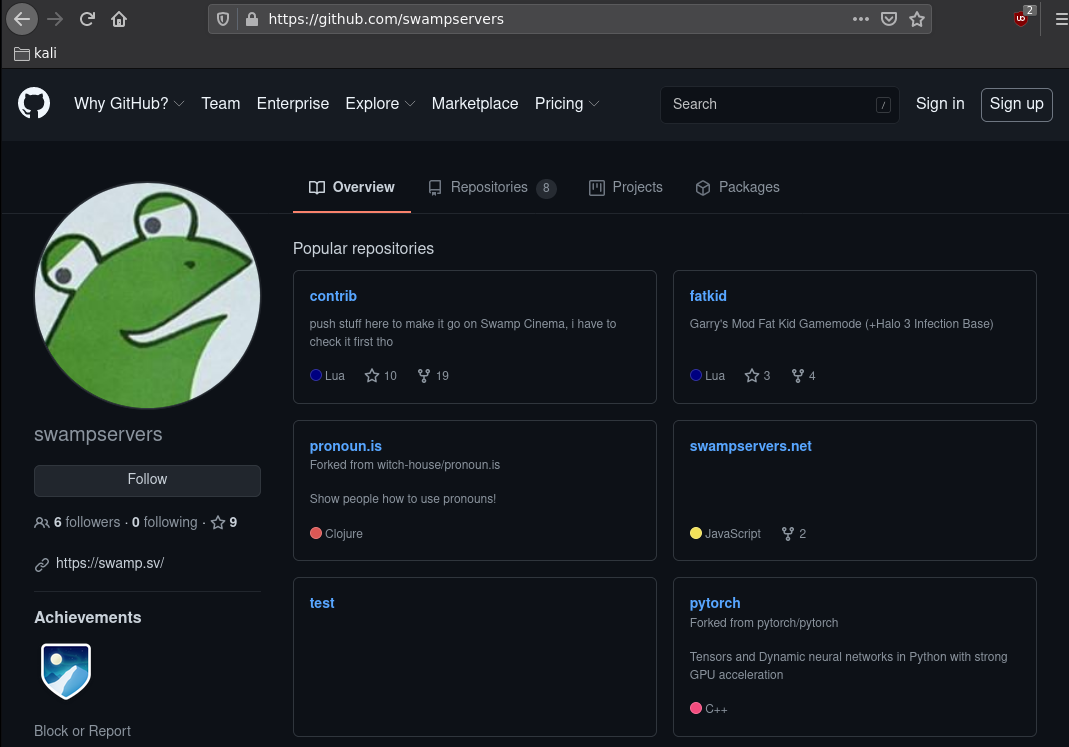Click the star icon on fatkid repo
The image size is (1069, 747).
click(752, 376)
